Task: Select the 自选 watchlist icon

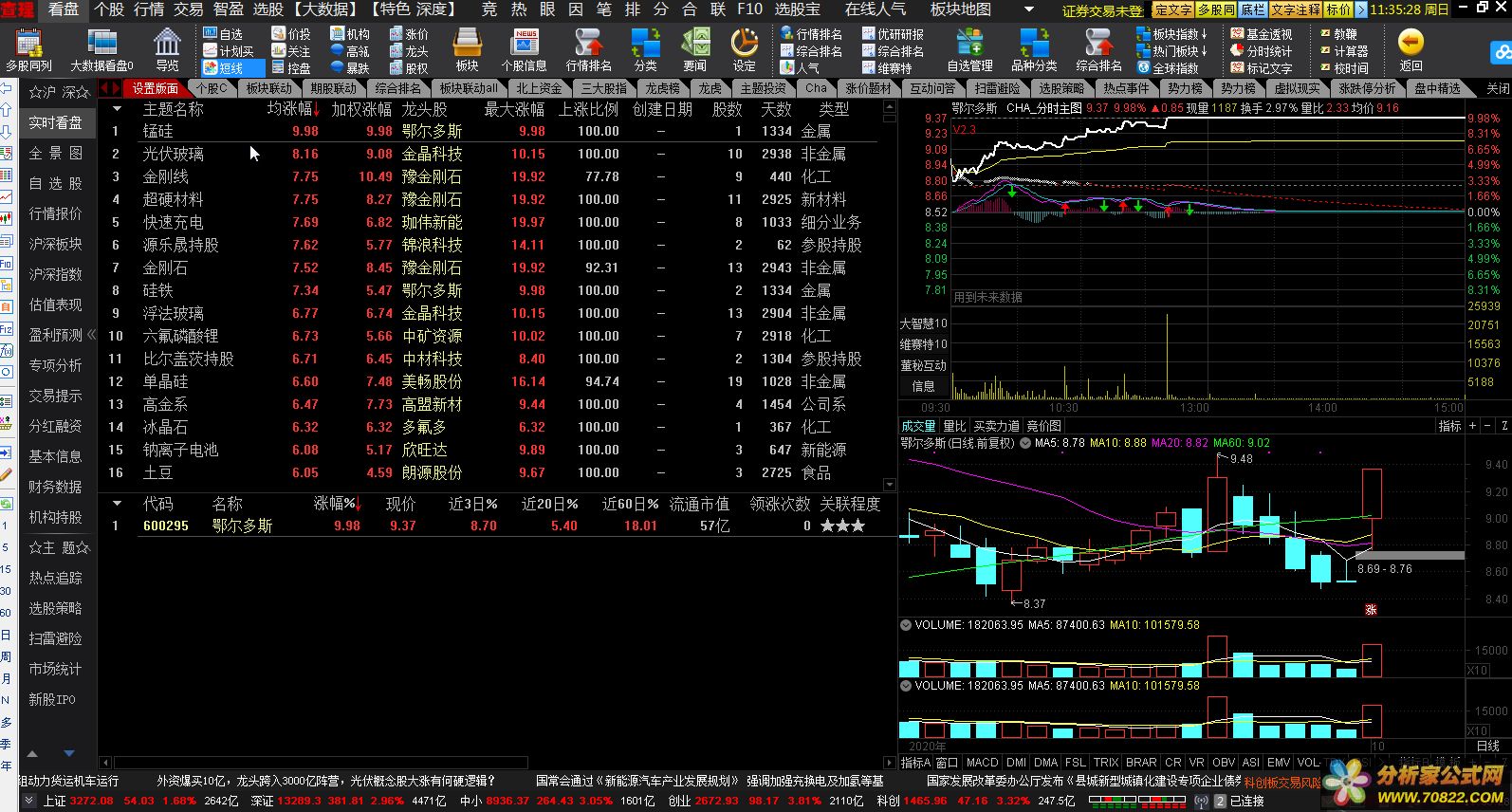Action: pos(223,34)
